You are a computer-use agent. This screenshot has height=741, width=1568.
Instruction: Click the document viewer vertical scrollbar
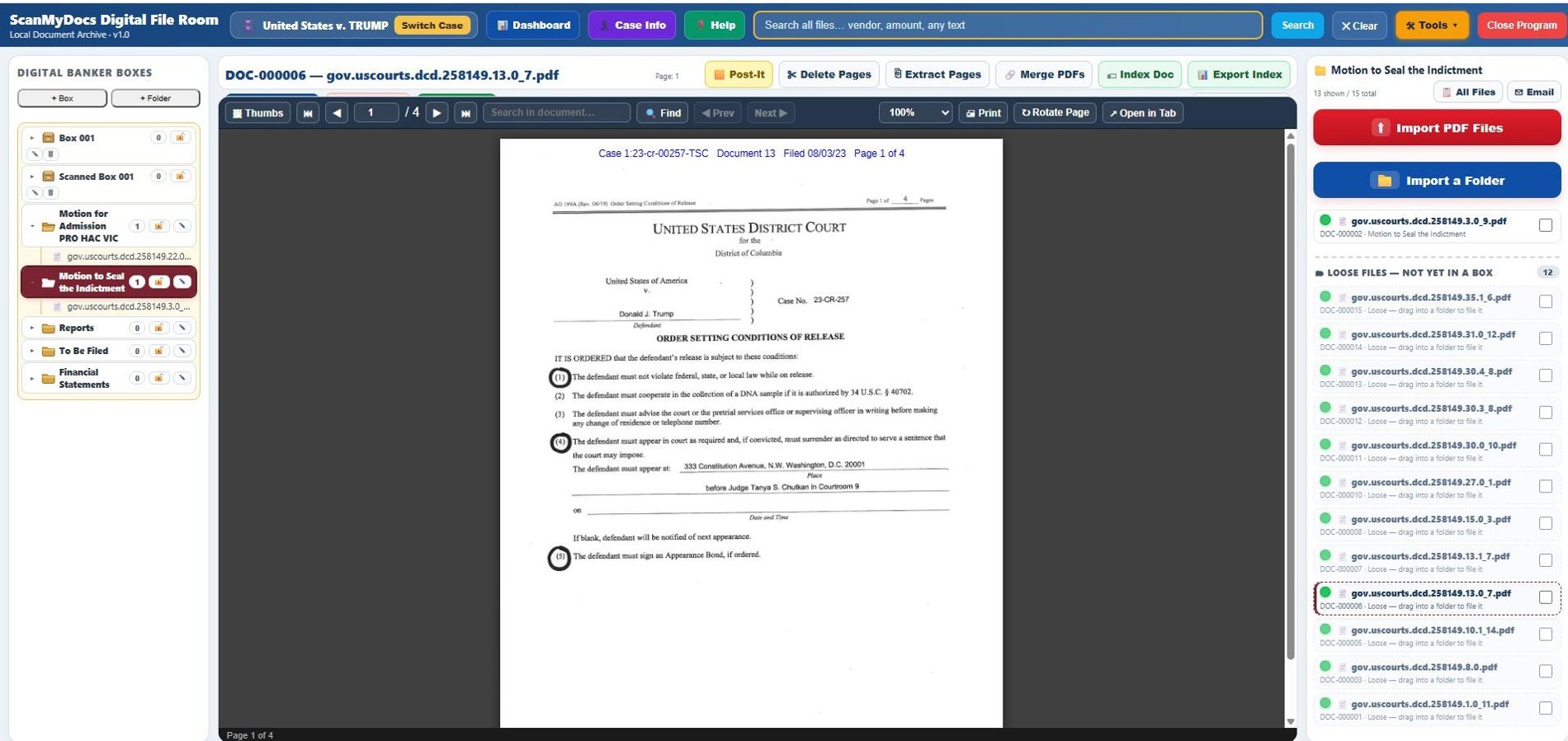tap(1291, 400)
